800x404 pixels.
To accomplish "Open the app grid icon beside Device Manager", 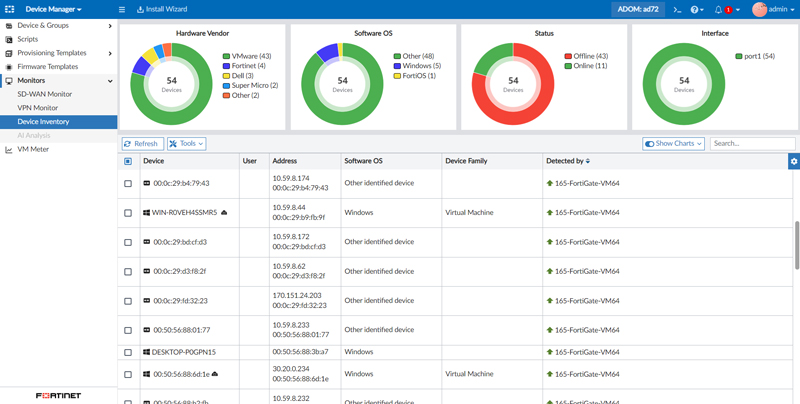I will coord(10,9).
